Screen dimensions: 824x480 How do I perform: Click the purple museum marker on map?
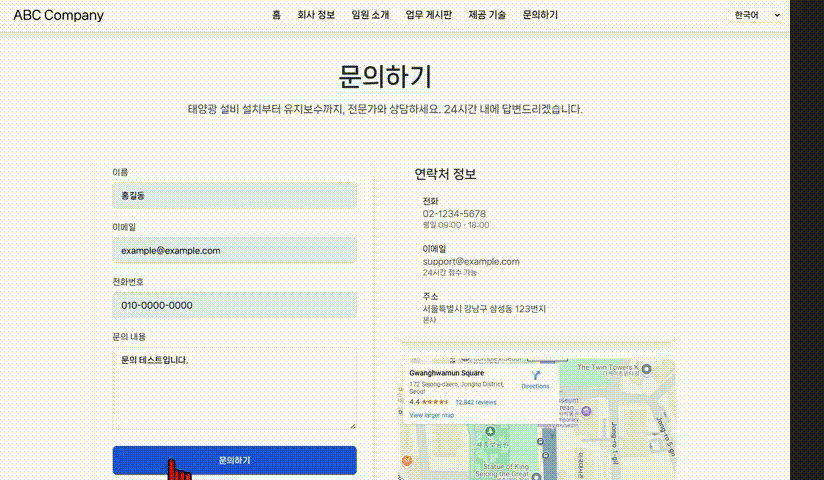click(586, 411)
